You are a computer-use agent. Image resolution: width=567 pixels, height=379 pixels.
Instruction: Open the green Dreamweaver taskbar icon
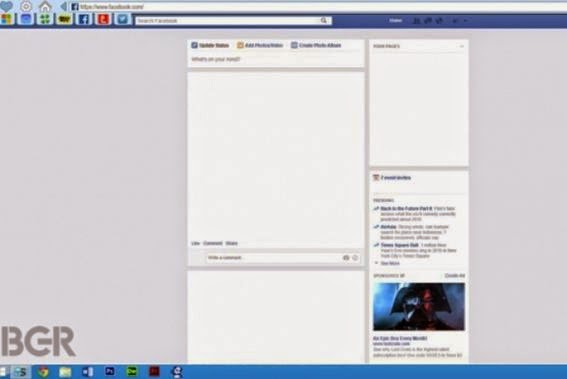[132, 371]
